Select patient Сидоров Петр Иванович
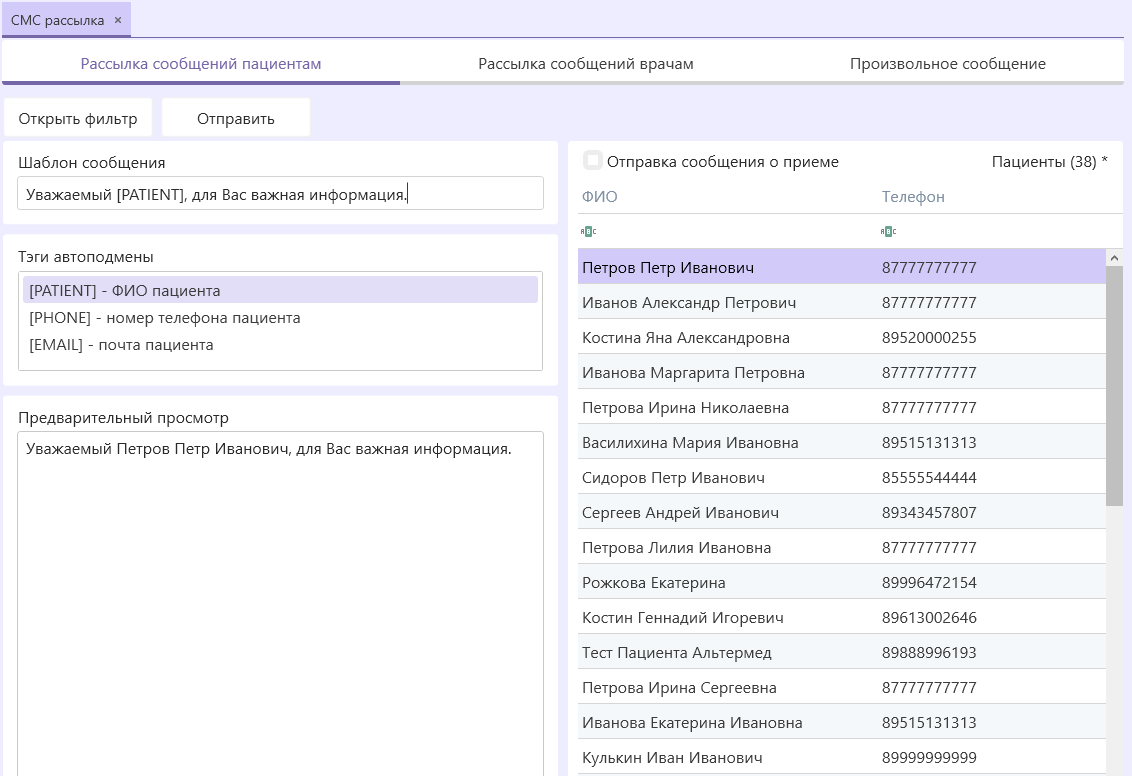 click(x=842, y=477)
